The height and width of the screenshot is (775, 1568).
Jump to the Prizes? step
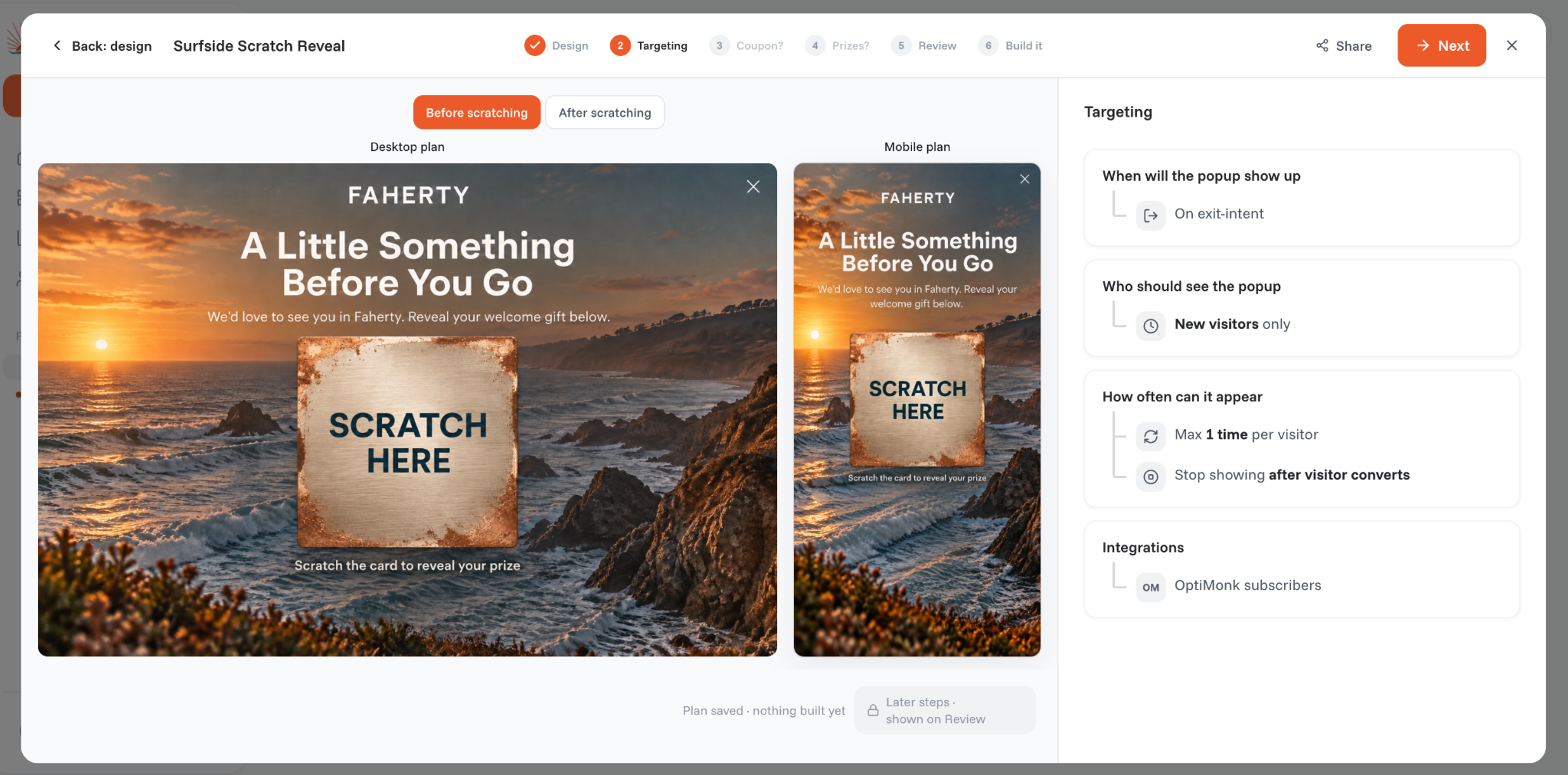tap(836, 46)
